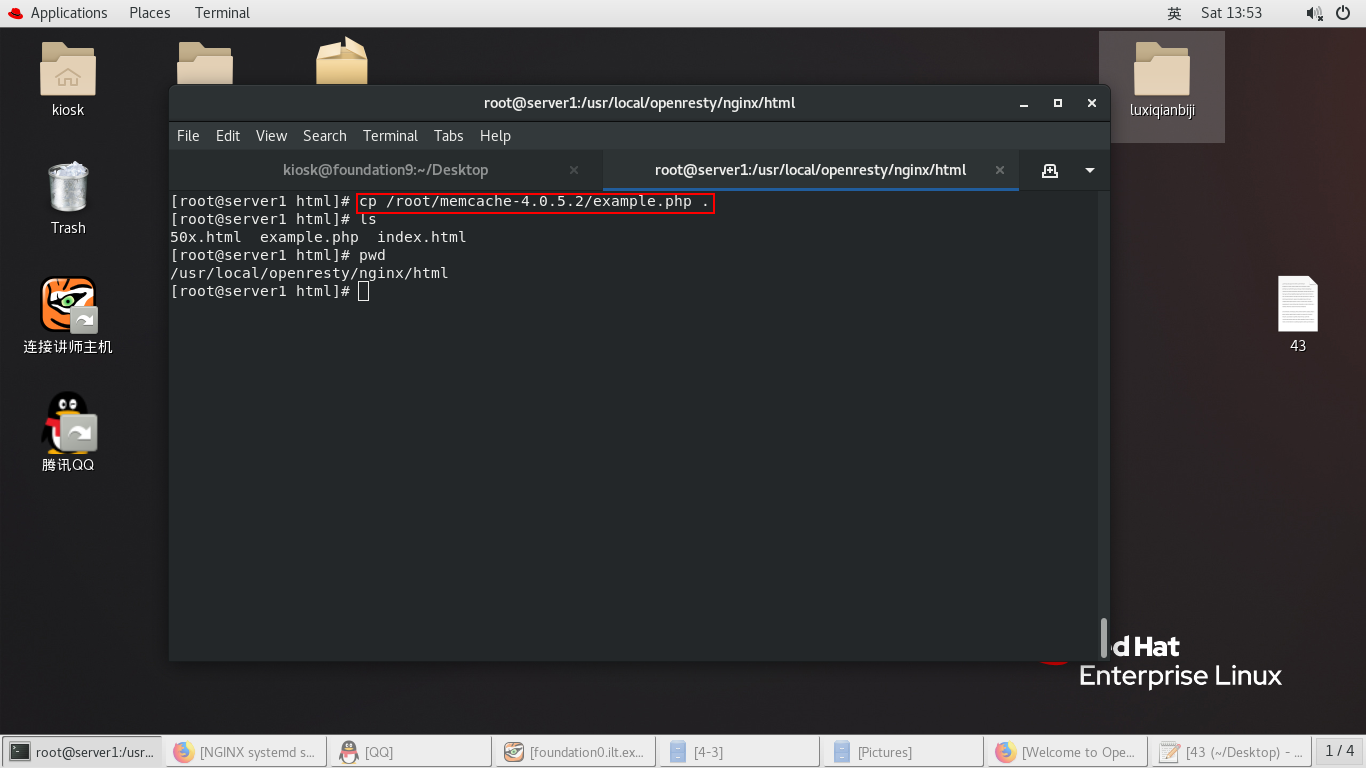The image size is (1366, 768).
Task: Switch to the [43 (~/Desktop)] editor taskbar window
Action: point(1231,752)
